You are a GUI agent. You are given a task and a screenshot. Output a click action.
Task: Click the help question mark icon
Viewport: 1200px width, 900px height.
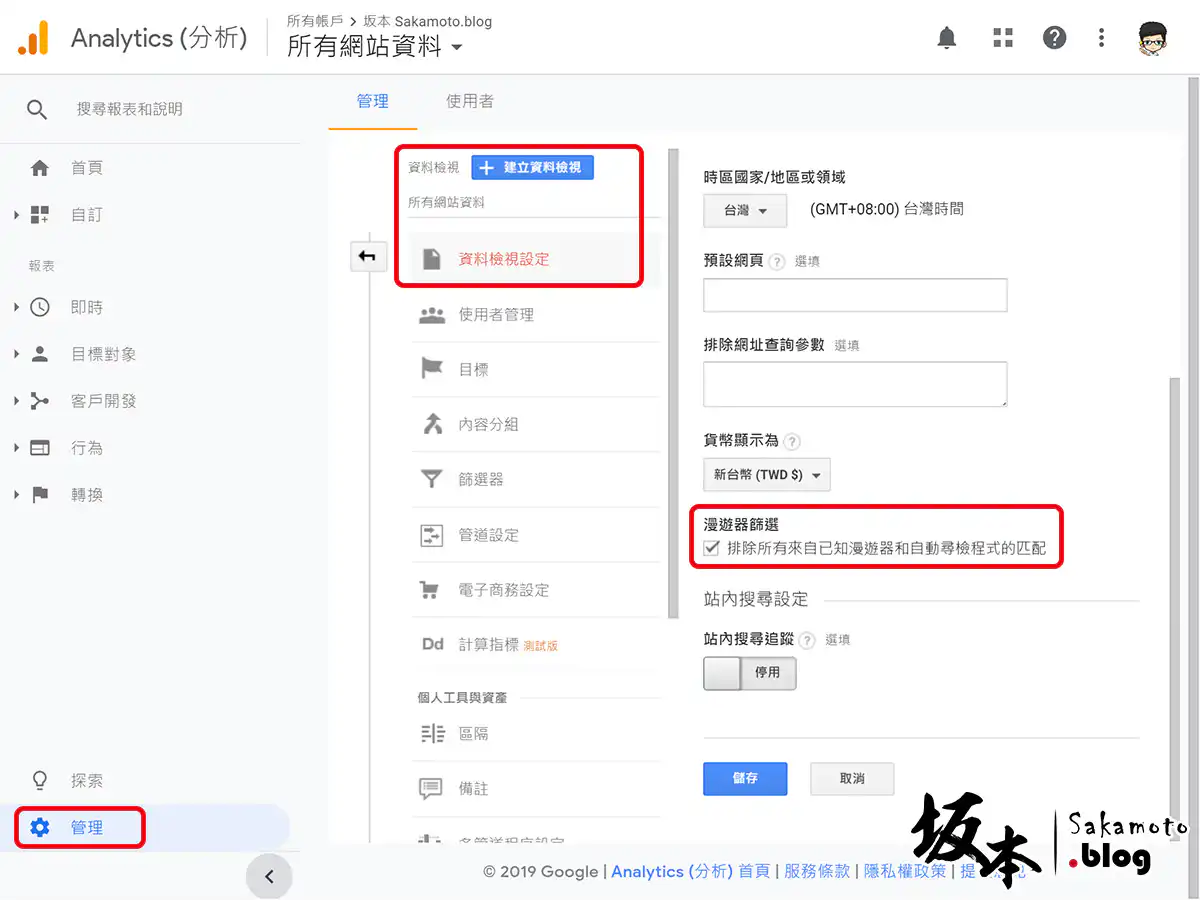click(x=1054, y=38)
